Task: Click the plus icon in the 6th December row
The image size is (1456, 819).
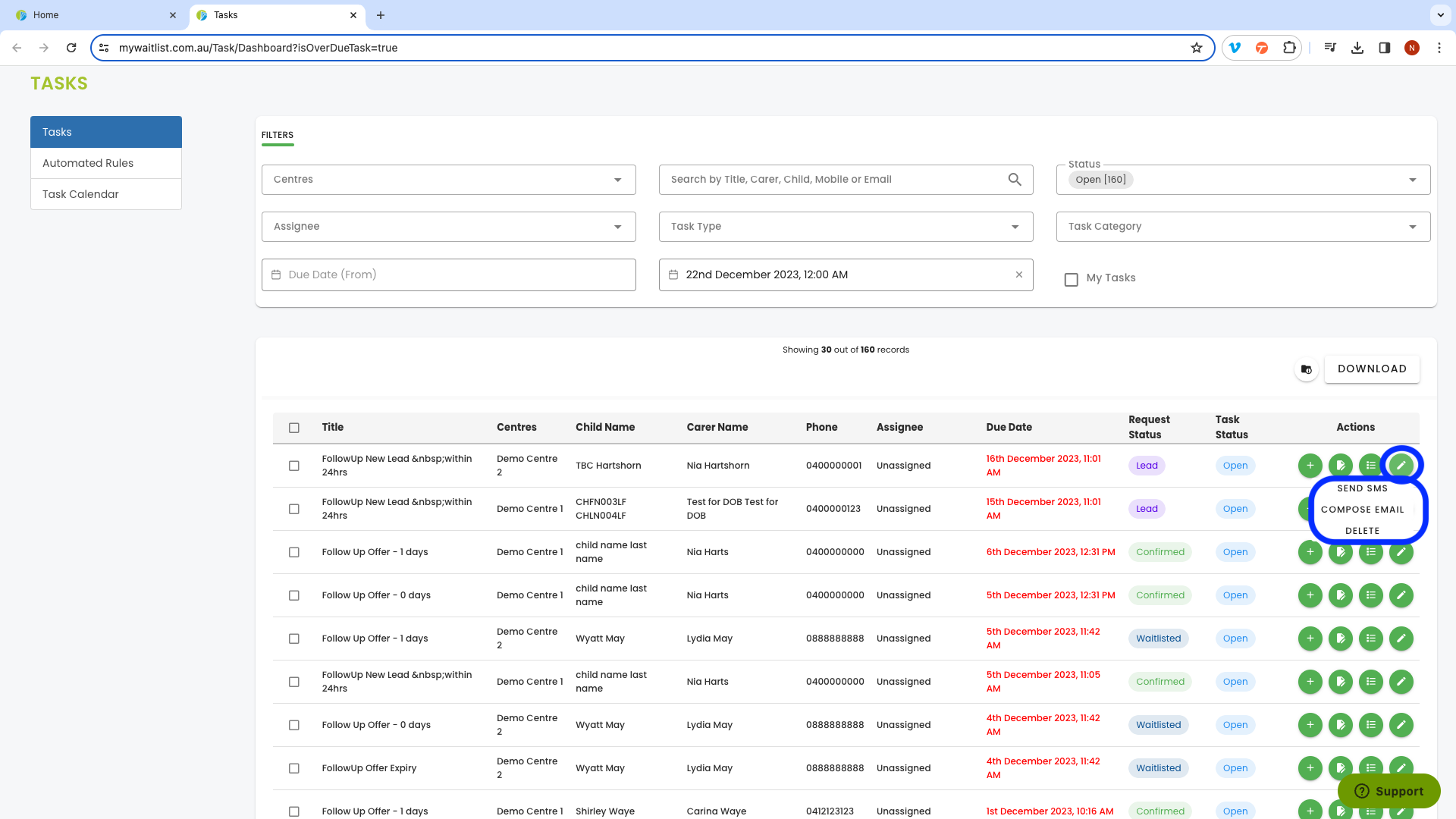Action: click(x=1310, y=552)
